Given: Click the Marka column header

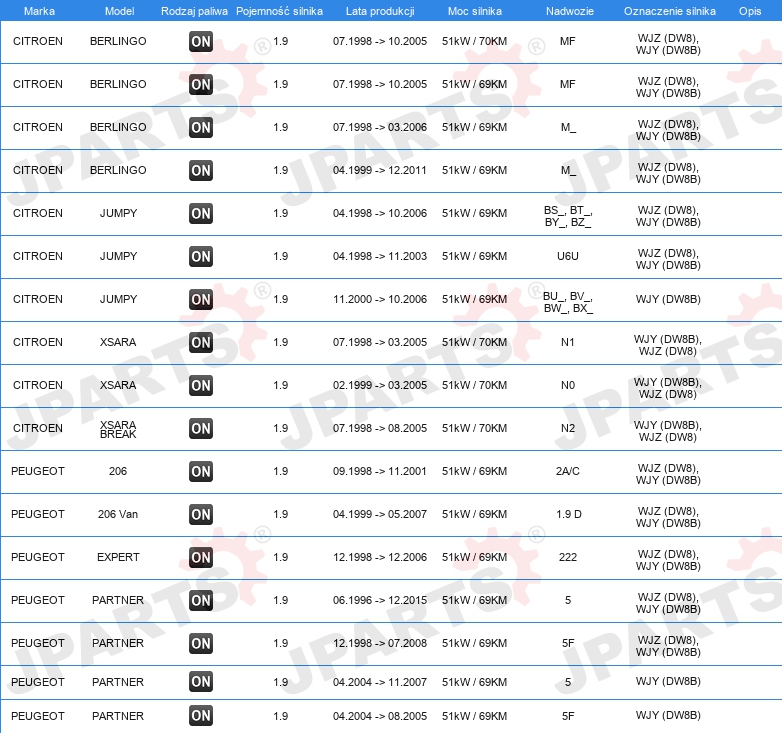Looking at the screenshot, I should 39,11.
